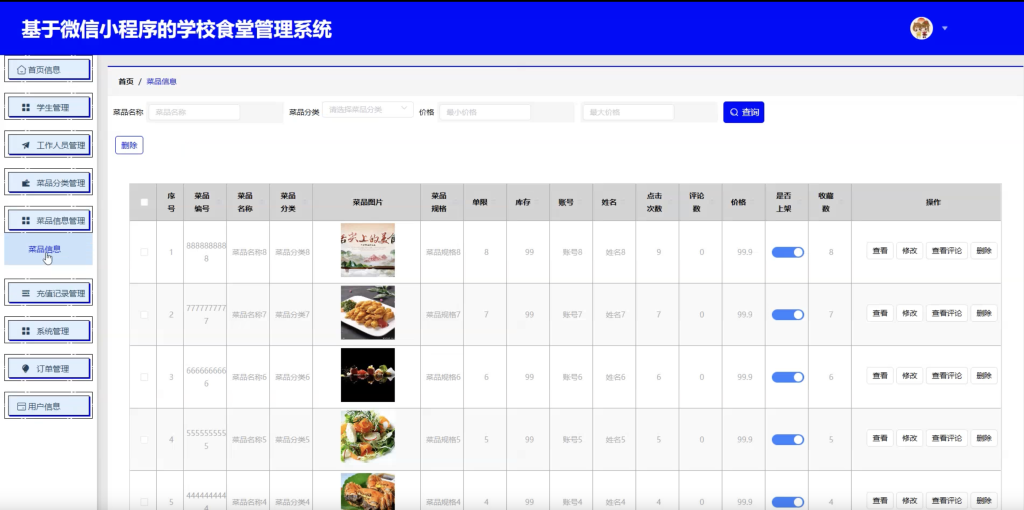Focus the 最小价格 input field
The width and height of the screenshot is (1024, 510).
(x=485, y=112)
